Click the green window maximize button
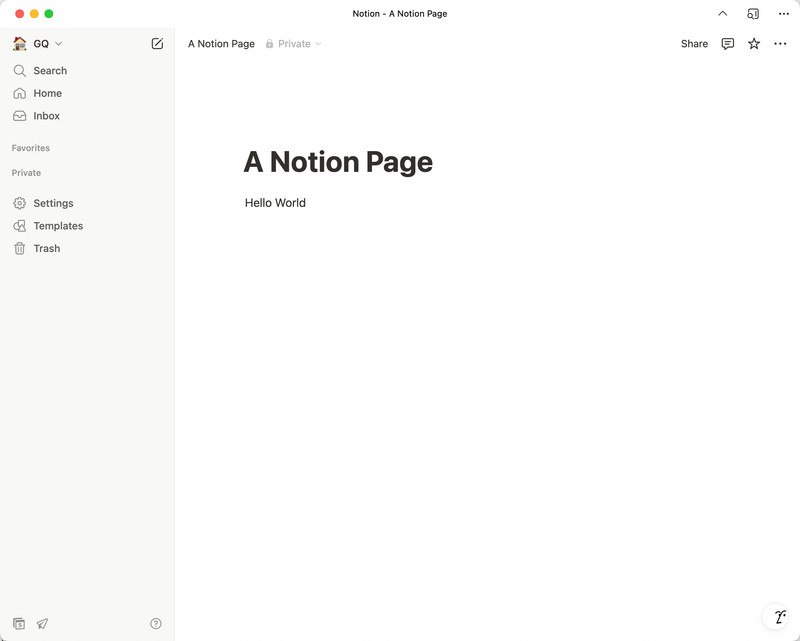The height and width of the screenshot is (641, 800). point(49,14)
